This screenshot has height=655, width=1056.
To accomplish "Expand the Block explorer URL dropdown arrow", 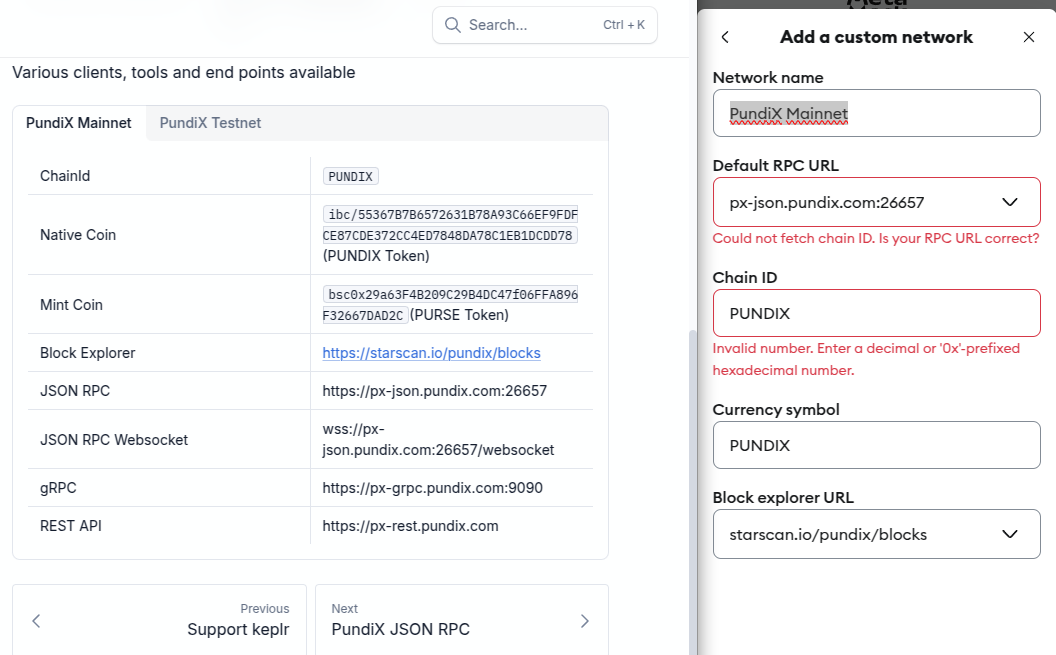I will (x=1010, y=534).
